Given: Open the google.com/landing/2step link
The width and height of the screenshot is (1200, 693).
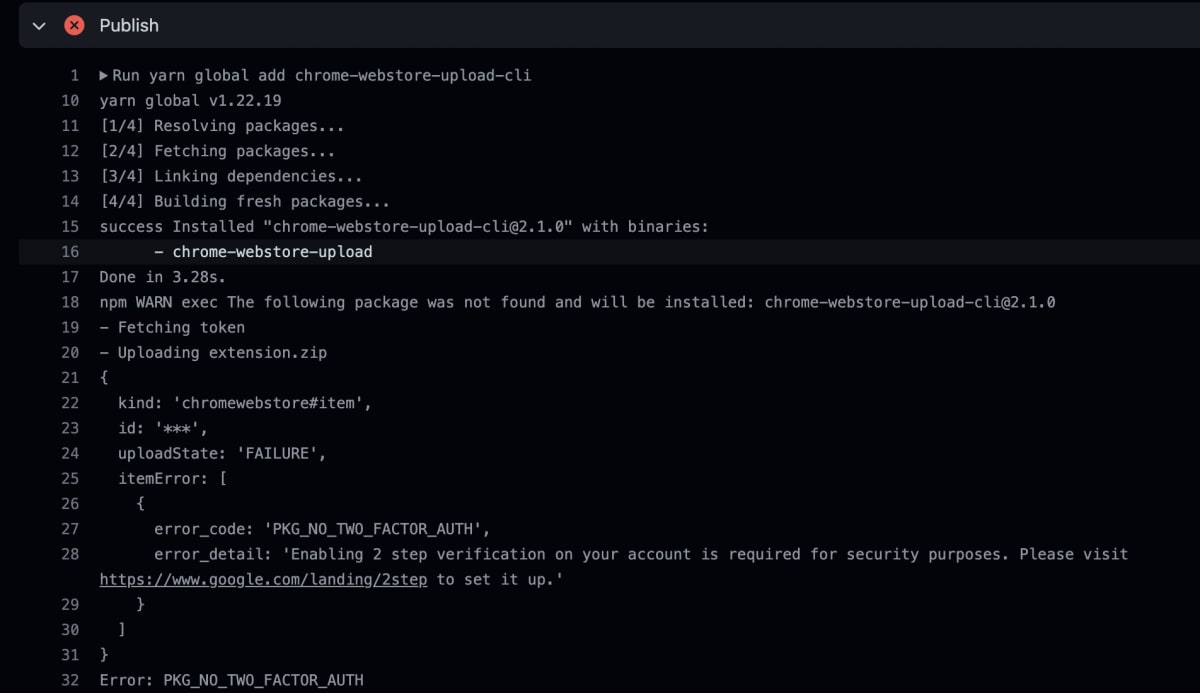Looking at the screenshot, I should click(263, 579).
